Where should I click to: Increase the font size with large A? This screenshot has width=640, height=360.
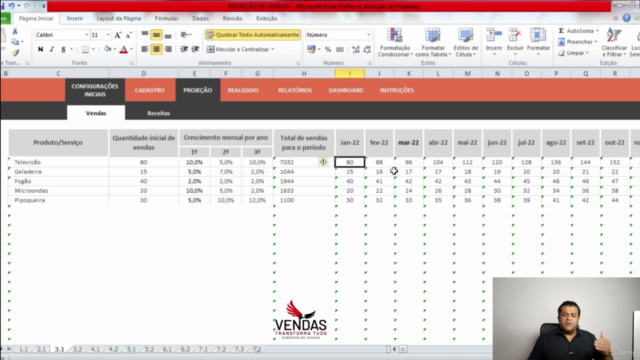click(x=118, y=35)
